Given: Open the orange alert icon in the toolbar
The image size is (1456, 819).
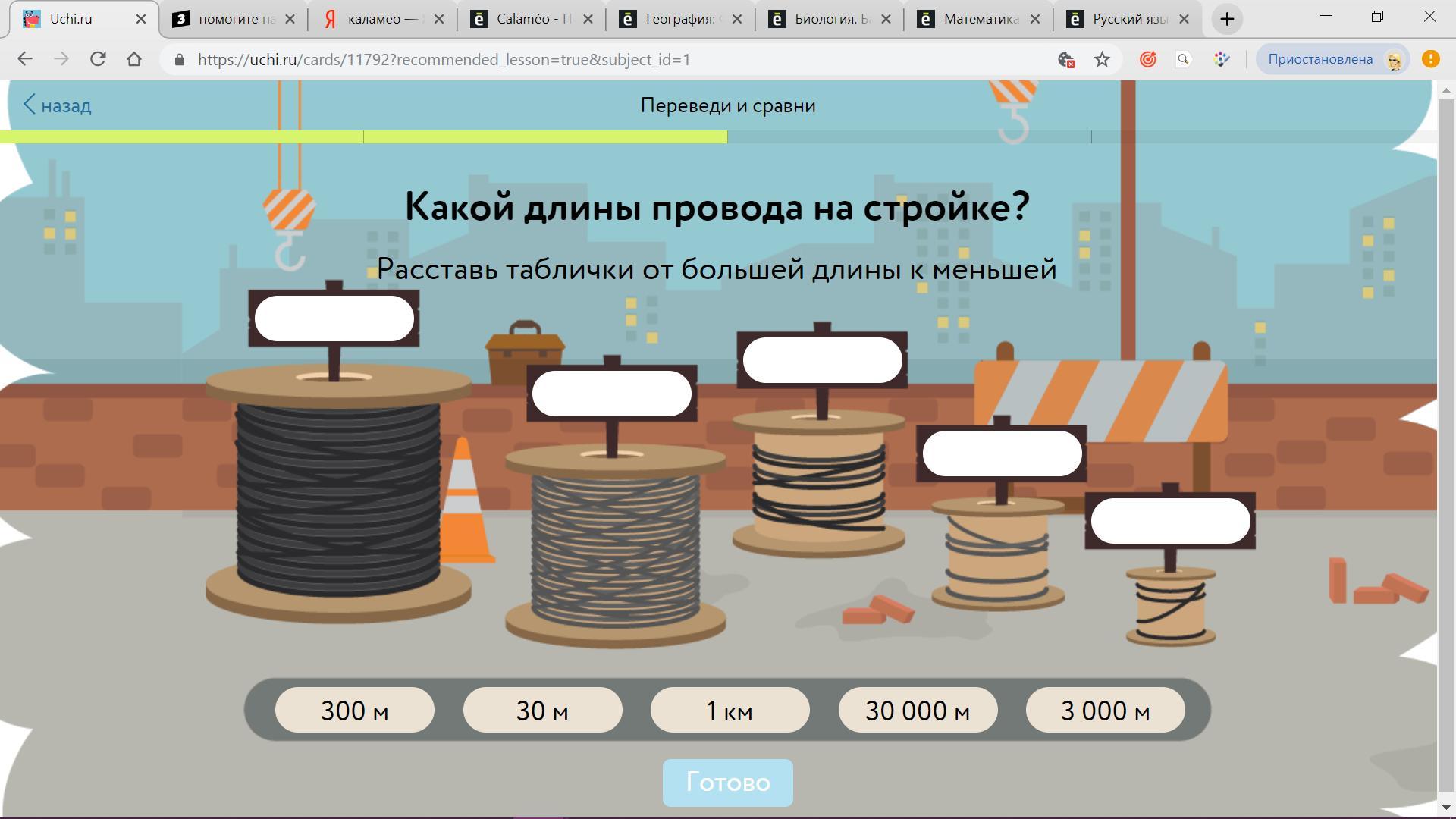Looking at the screenshot, I should pos(1430,59).
